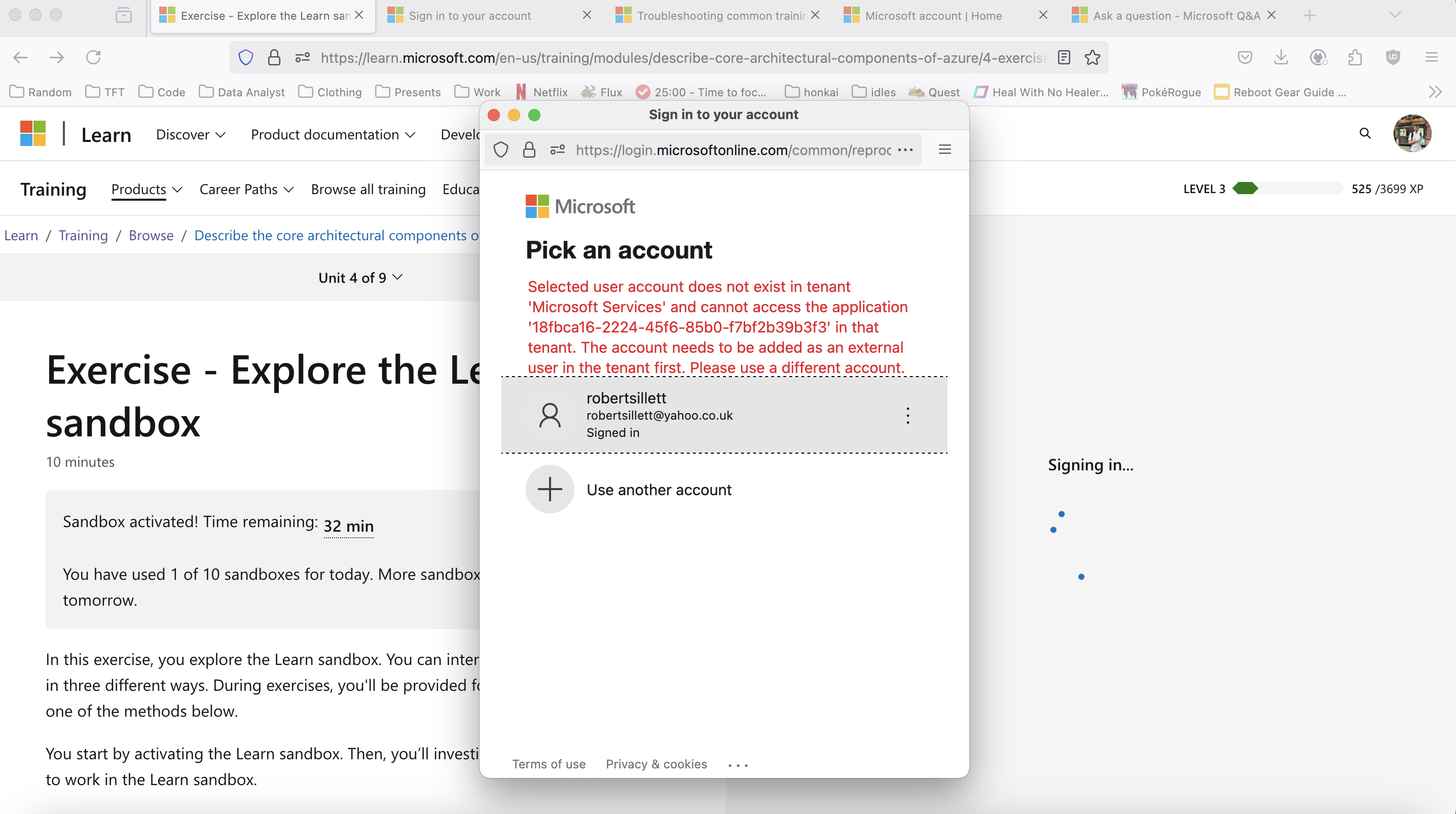Expand the Product documentation menu
1456x814 pixels.
334,134
